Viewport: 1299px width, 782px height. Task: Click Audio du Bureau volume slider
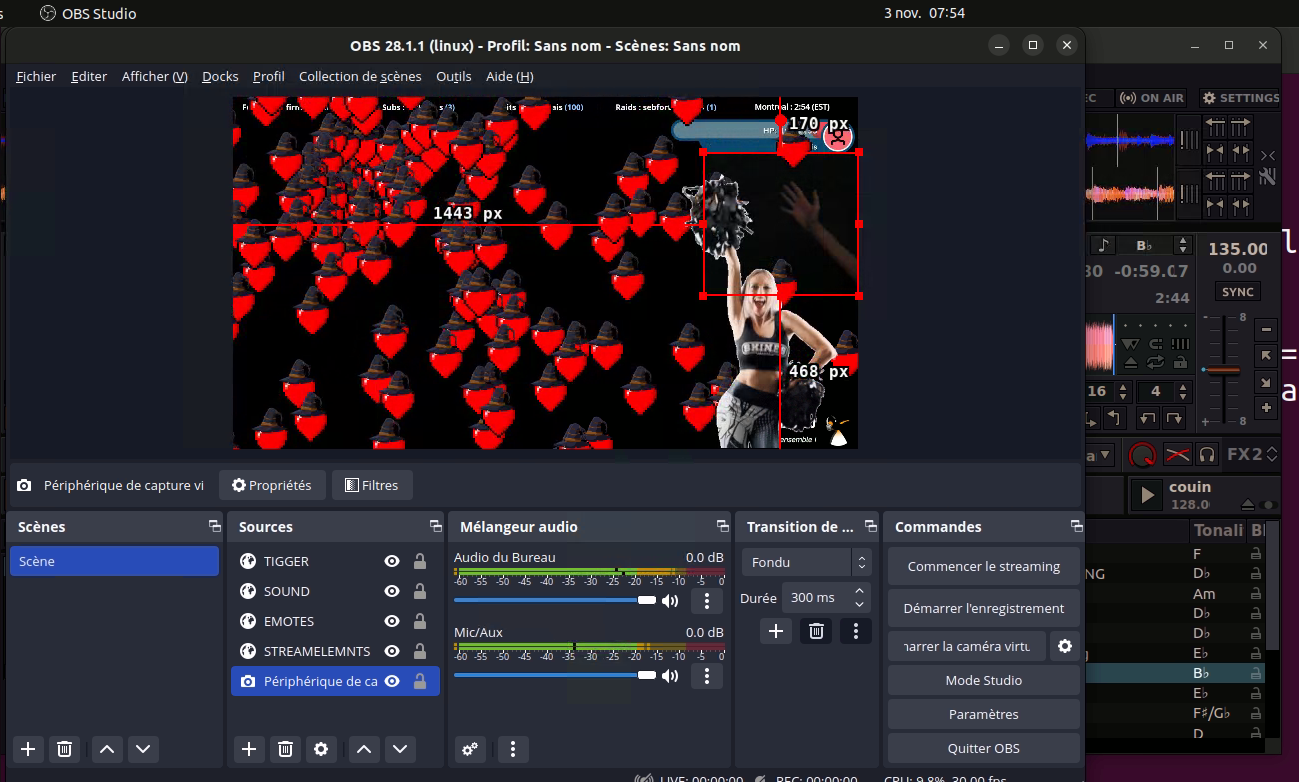tap(555, 600)
